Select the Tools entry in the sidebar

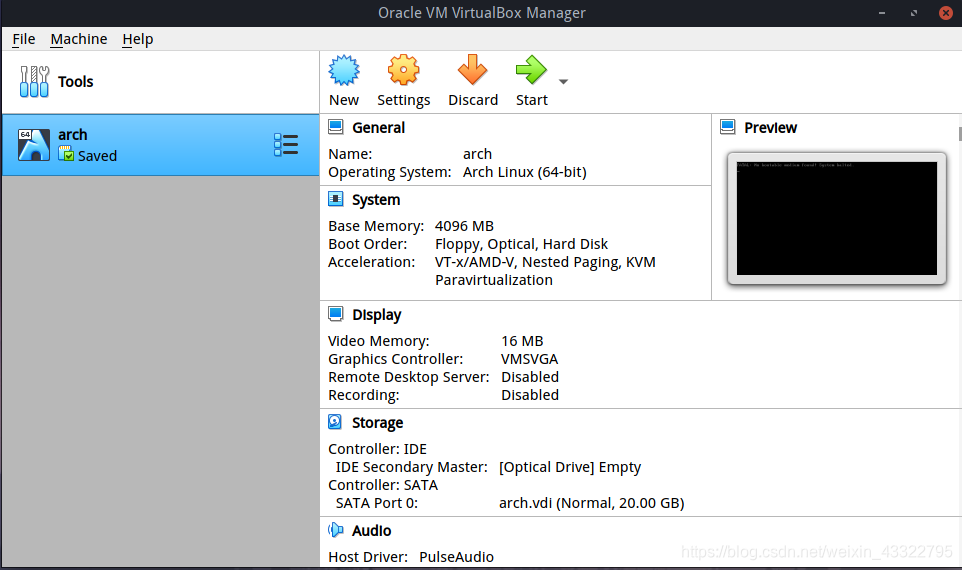(160, 82)
